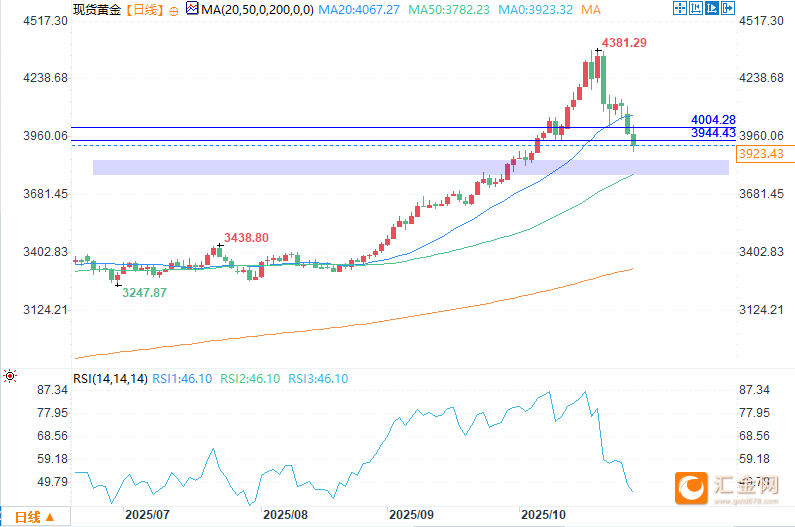Click the 【日线】 period label in the title
795x527 pixels.
pos(145,10)
